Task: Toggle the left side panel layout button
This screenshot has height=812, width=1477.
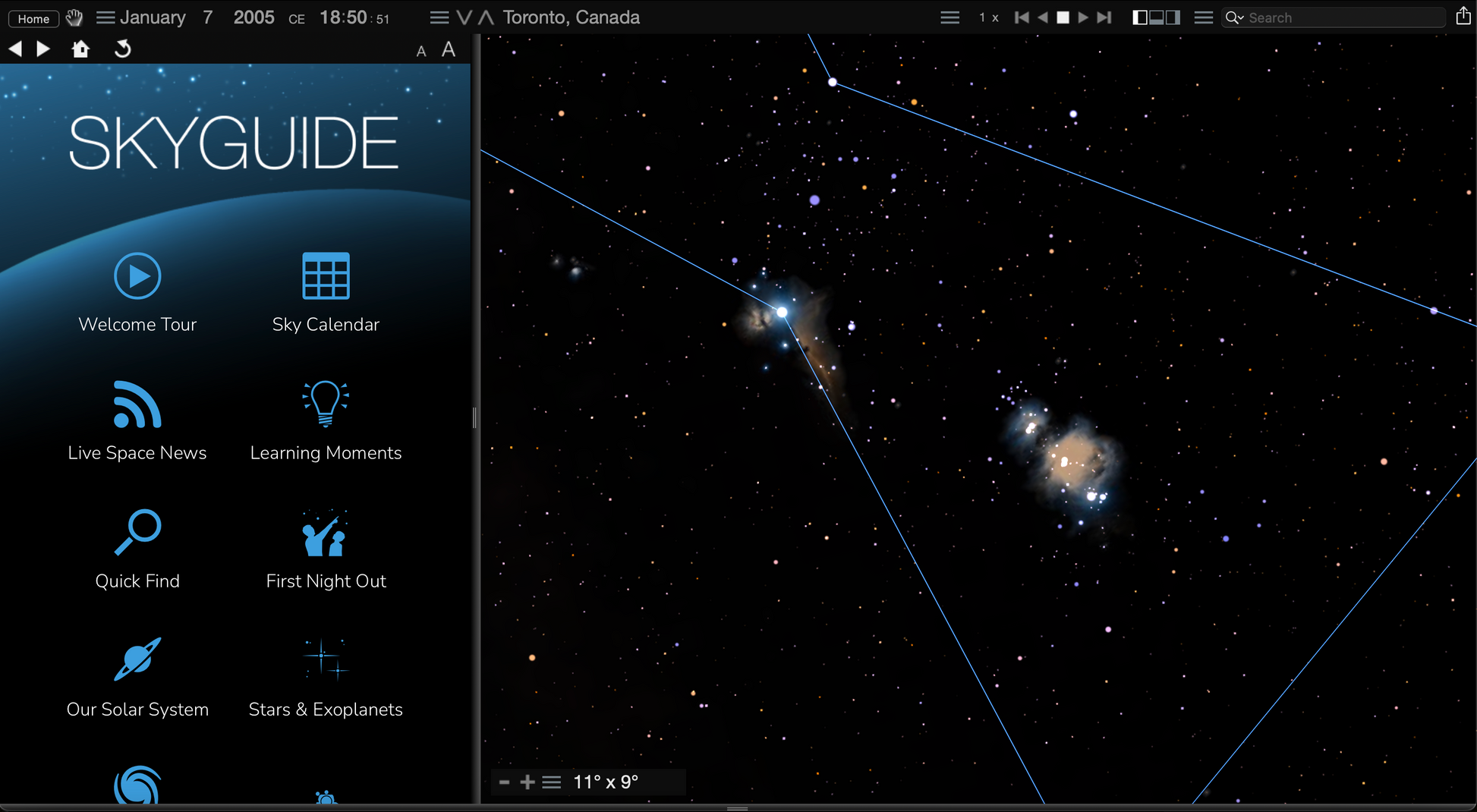Action: pyautogui.click(x=1139, y=17)
